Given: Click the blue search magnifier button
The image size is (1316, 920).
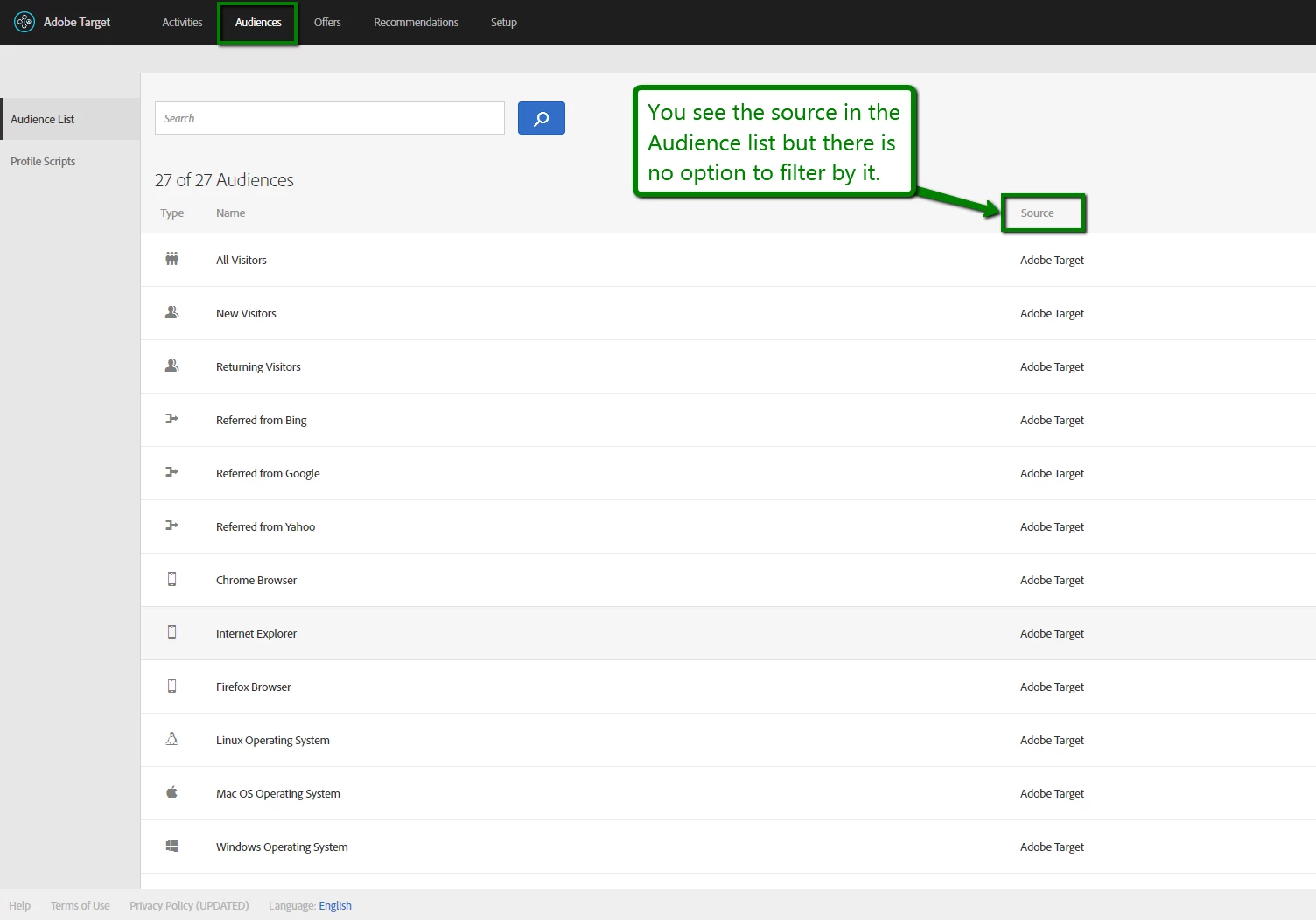Looking at the screenshot, I should coord(542,118).
